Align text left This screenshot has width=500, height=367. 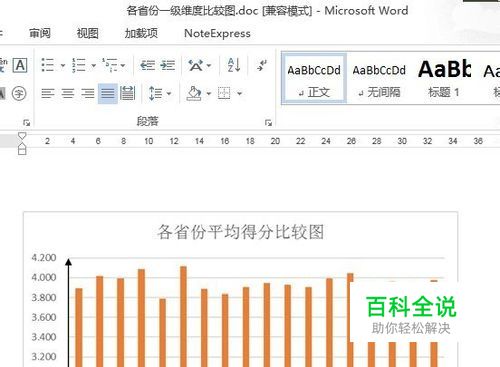[48, 93]
